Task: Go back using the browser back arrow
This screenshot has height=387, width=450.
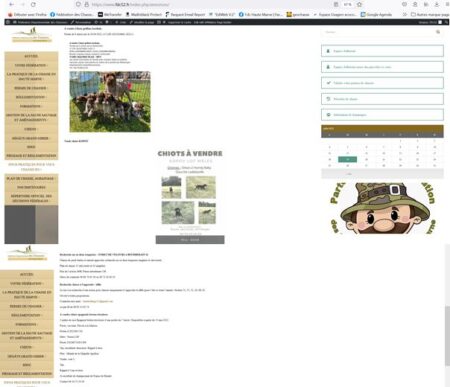Action: (12, 4)
